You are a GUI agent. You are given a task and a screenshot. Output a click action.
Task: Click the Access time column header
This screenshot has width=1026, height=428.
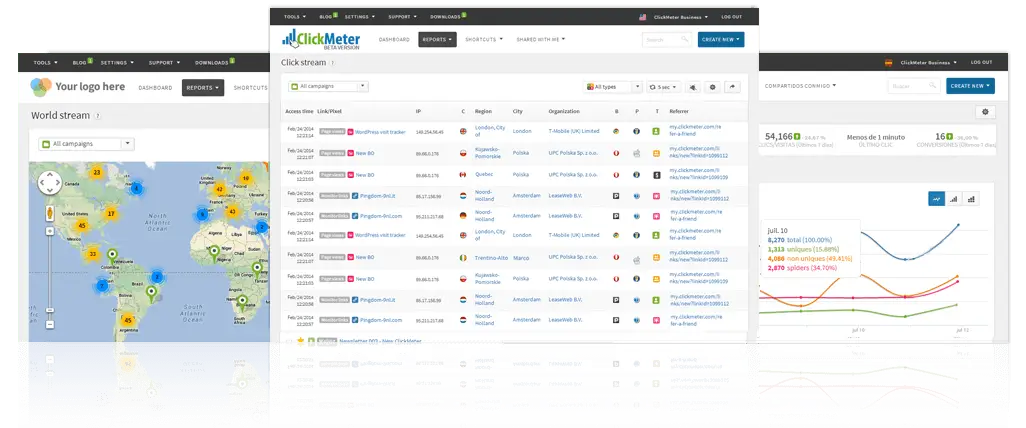click(x=299, y=111)
